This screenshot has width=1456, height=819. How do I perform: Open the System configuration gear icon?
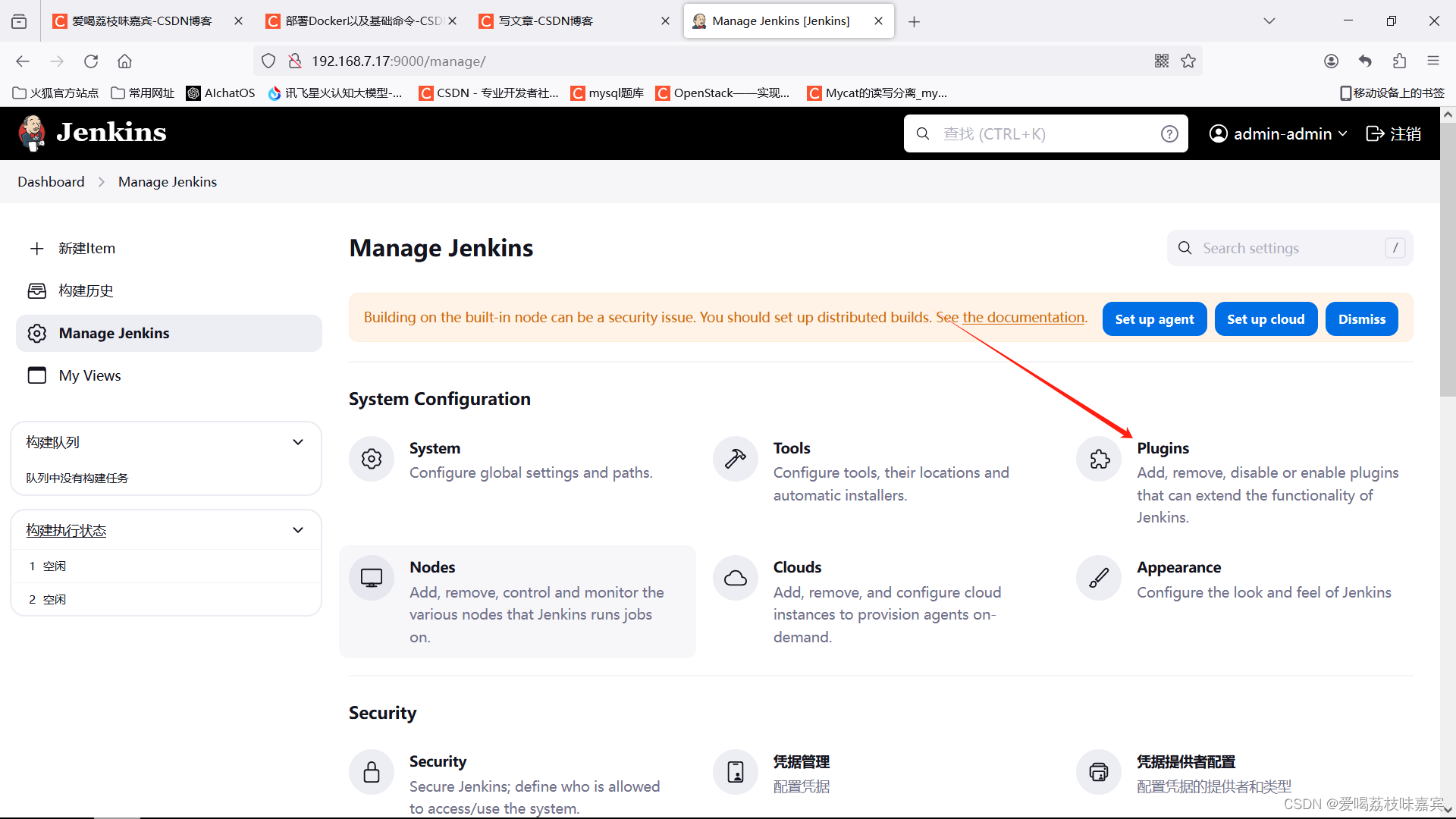372,459
